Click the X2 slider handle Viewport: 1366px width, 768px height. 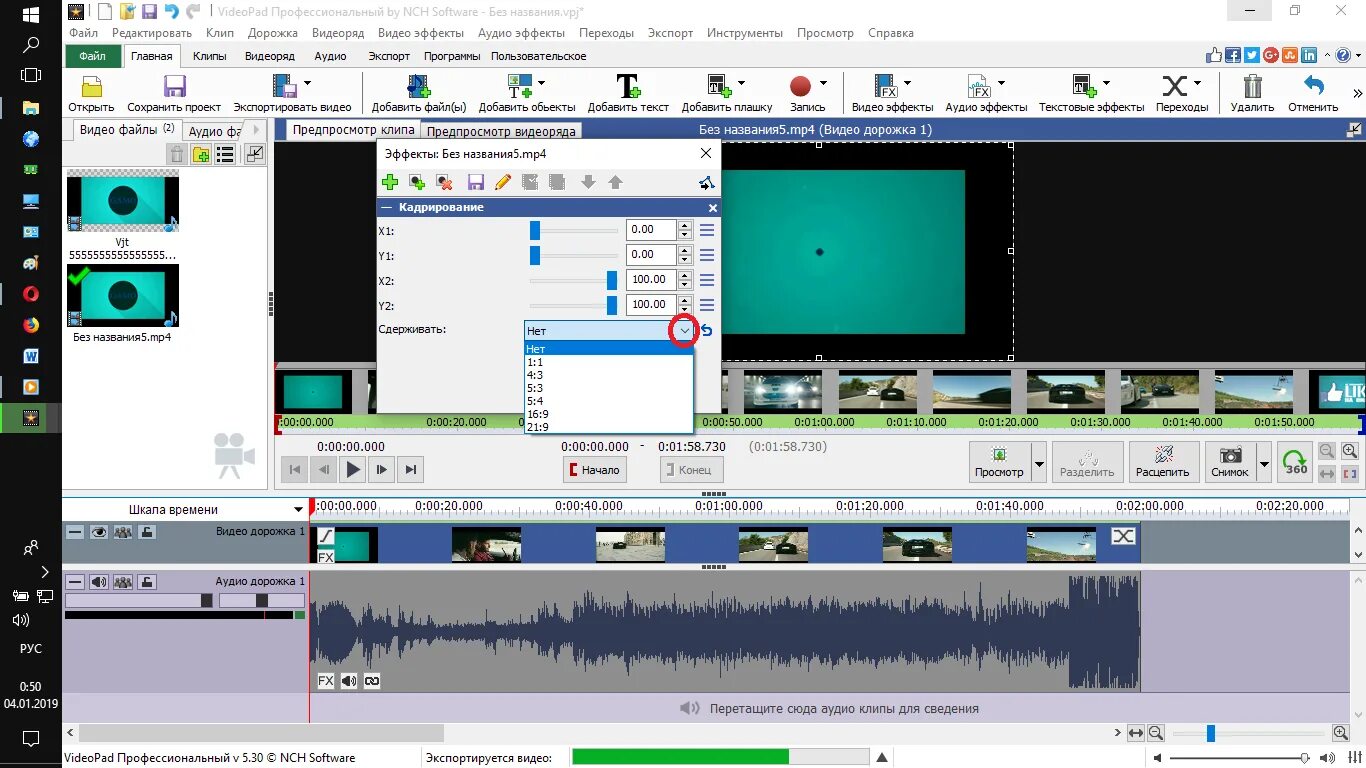pyautogui.click(x=612, y=280)
